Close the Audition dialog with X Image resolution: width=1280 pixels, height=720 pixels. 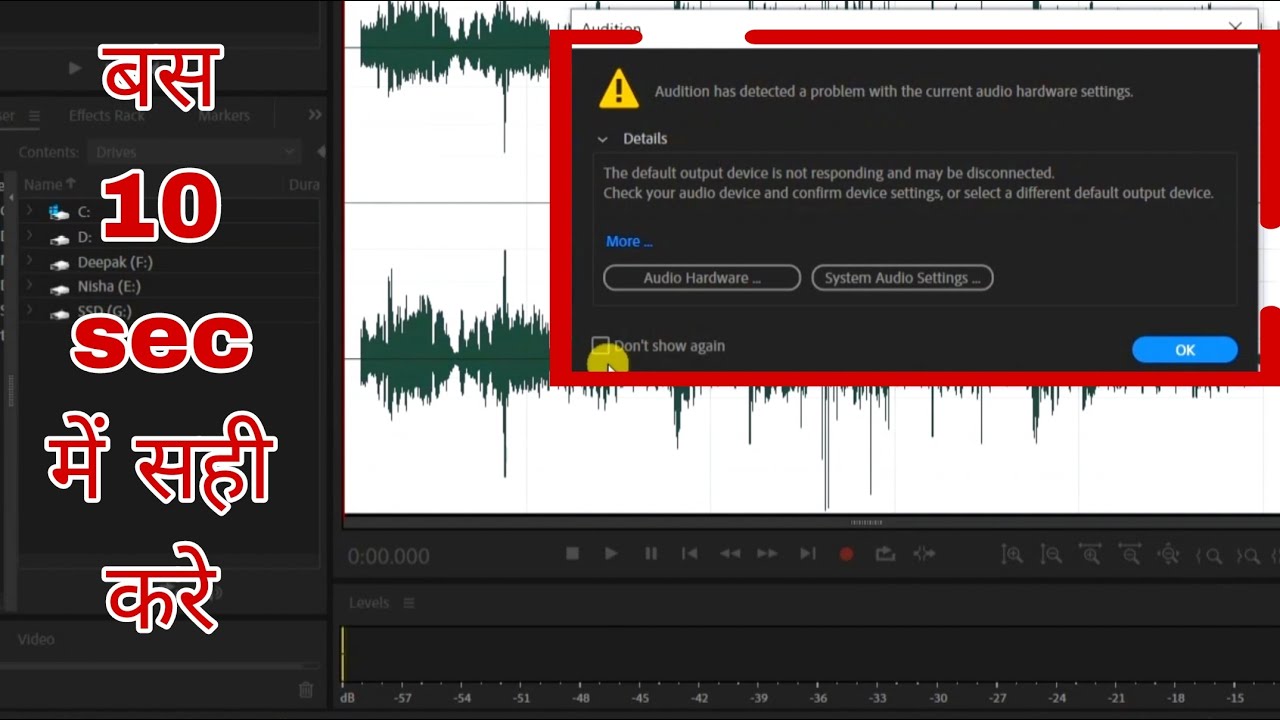point(1236,28)
